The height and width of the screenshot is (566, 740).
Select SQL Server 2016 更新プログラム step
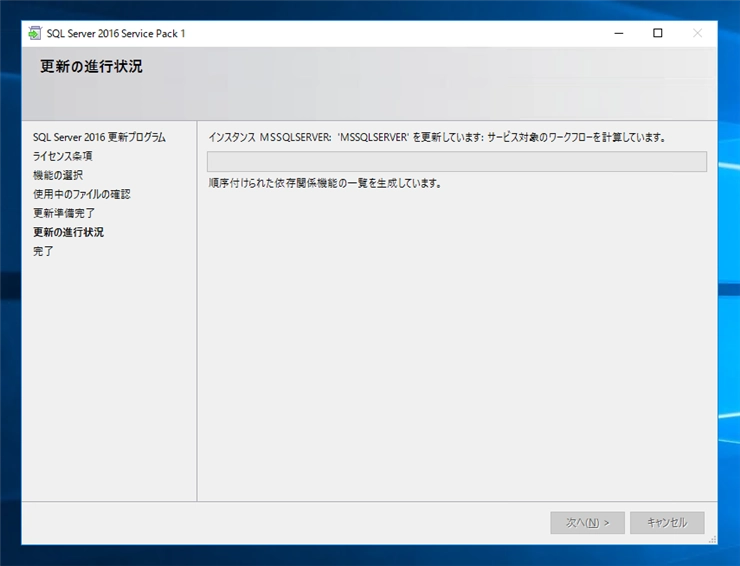(99, 137)
